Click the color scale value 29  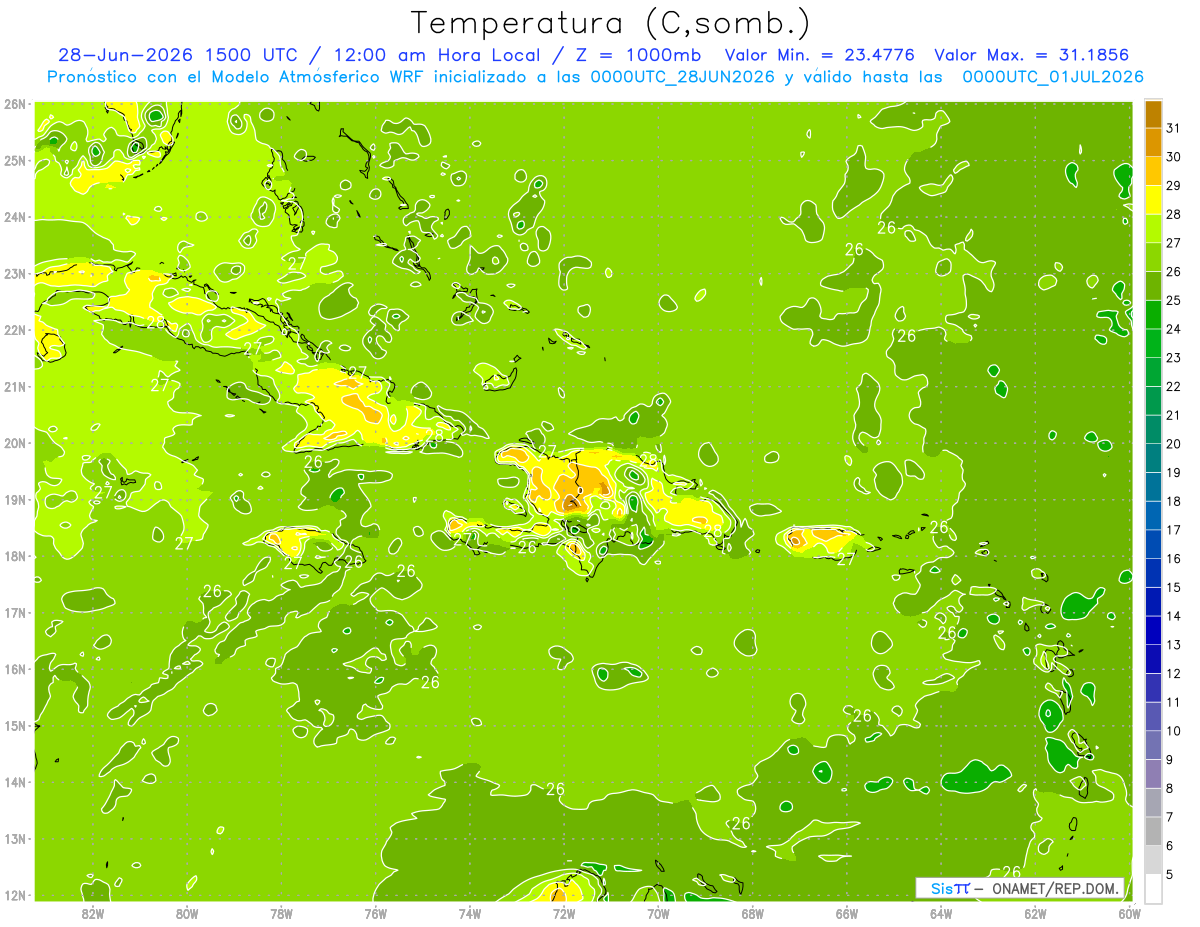1175,186
